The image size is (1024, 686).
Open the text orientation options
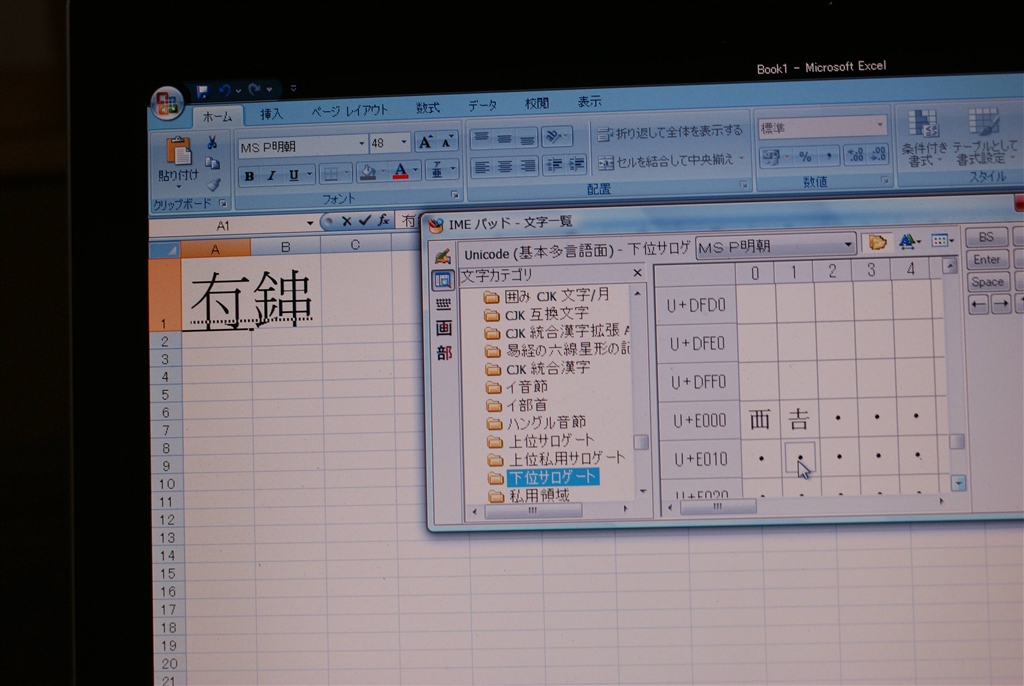(x=556, y=137)
